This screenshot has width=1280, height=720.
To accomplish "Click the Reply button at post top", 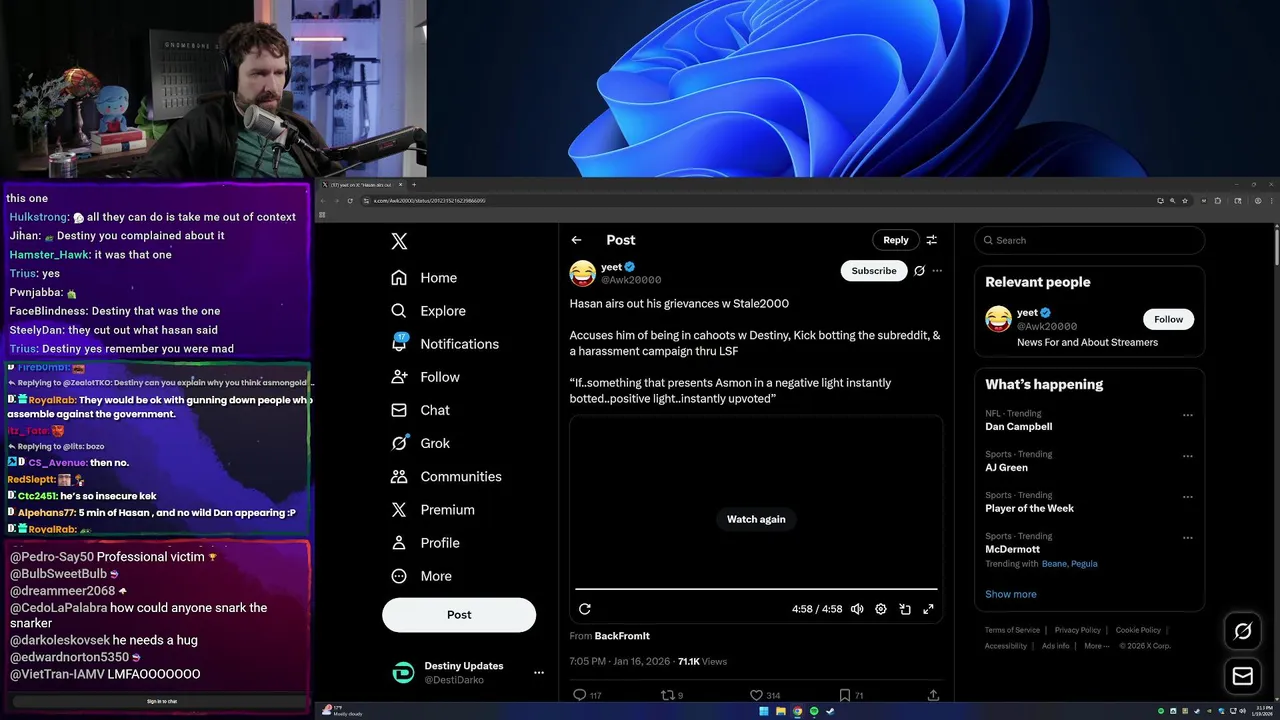I will (896, 240).
